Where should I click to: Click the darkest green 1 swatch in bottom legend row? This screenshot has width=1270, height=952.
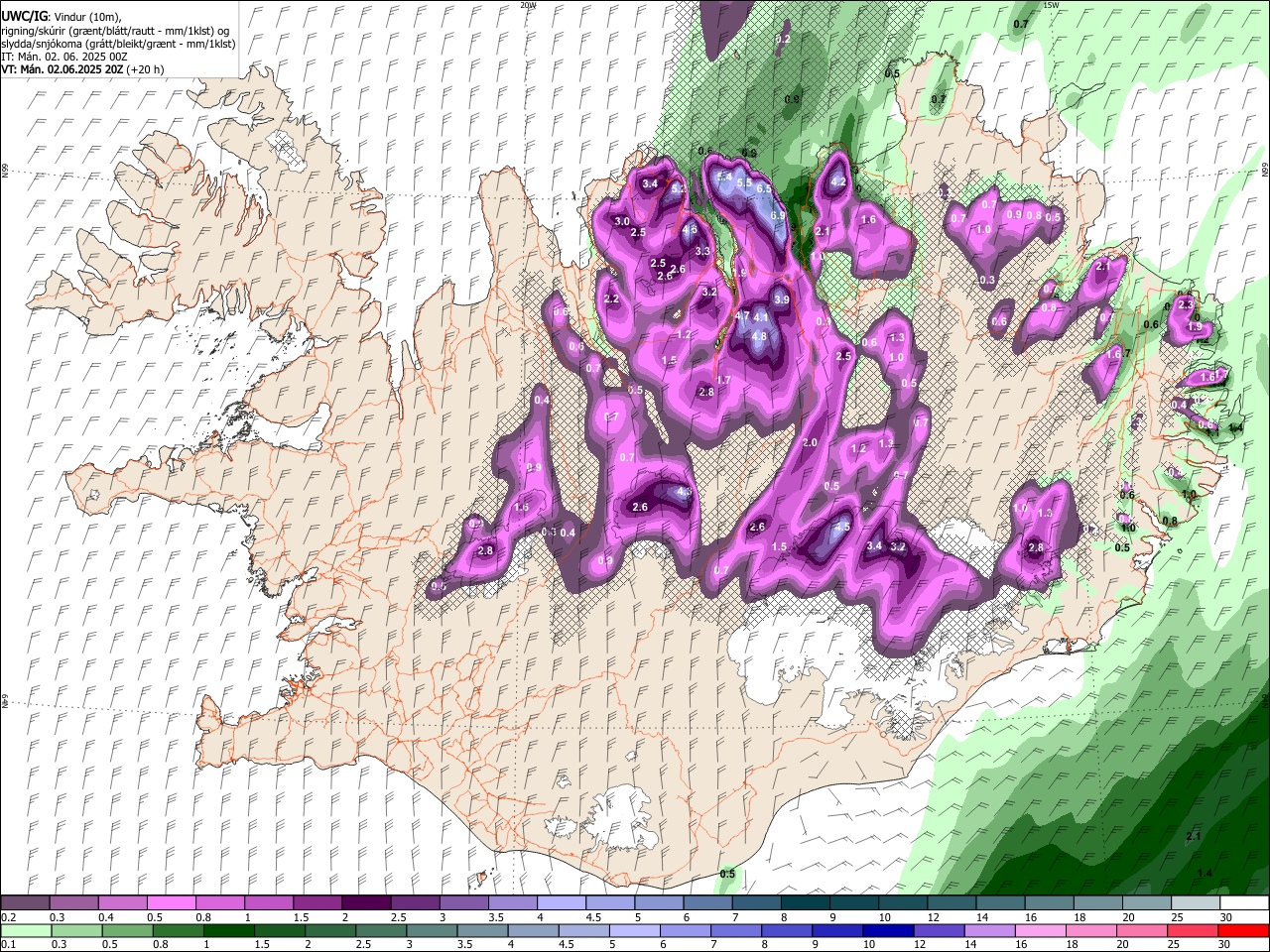point(229,930)
